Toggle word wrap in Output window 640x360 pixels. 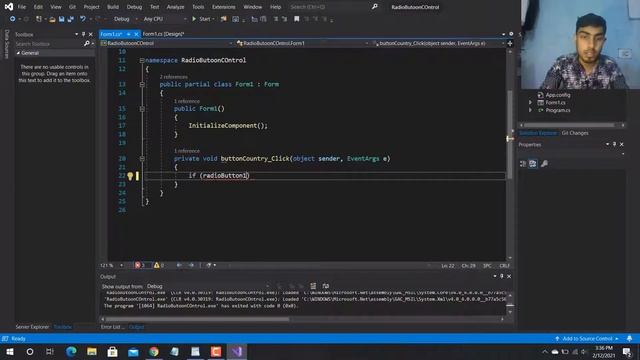pos(326,286)
